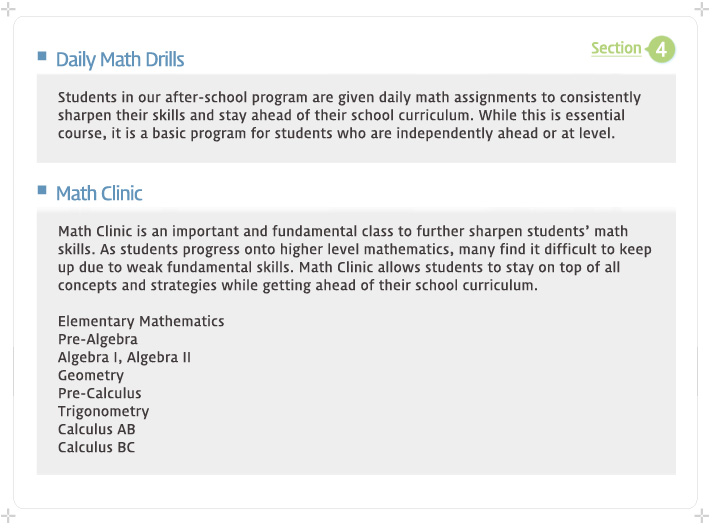This screenshot has height=530, width=712.
Task: Click the bottom-right crop mark cross
Action: point(702,516)
